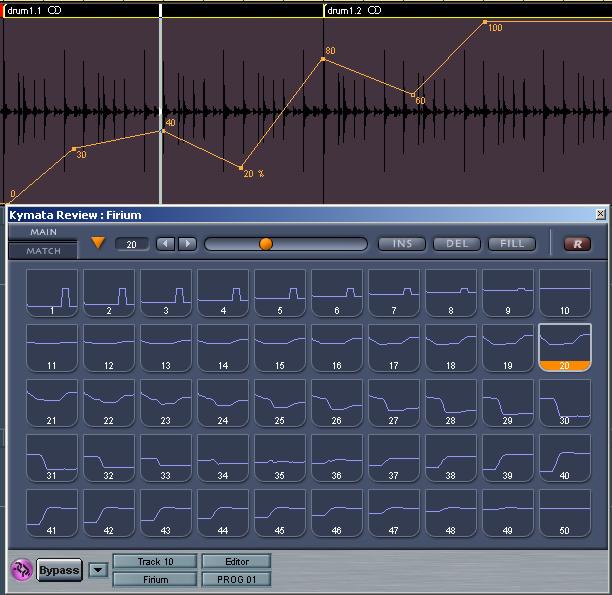The height and width of the screenshot is (595, 612).
Task: Click the snapshot number field showing 20
Action: [132, 244]
